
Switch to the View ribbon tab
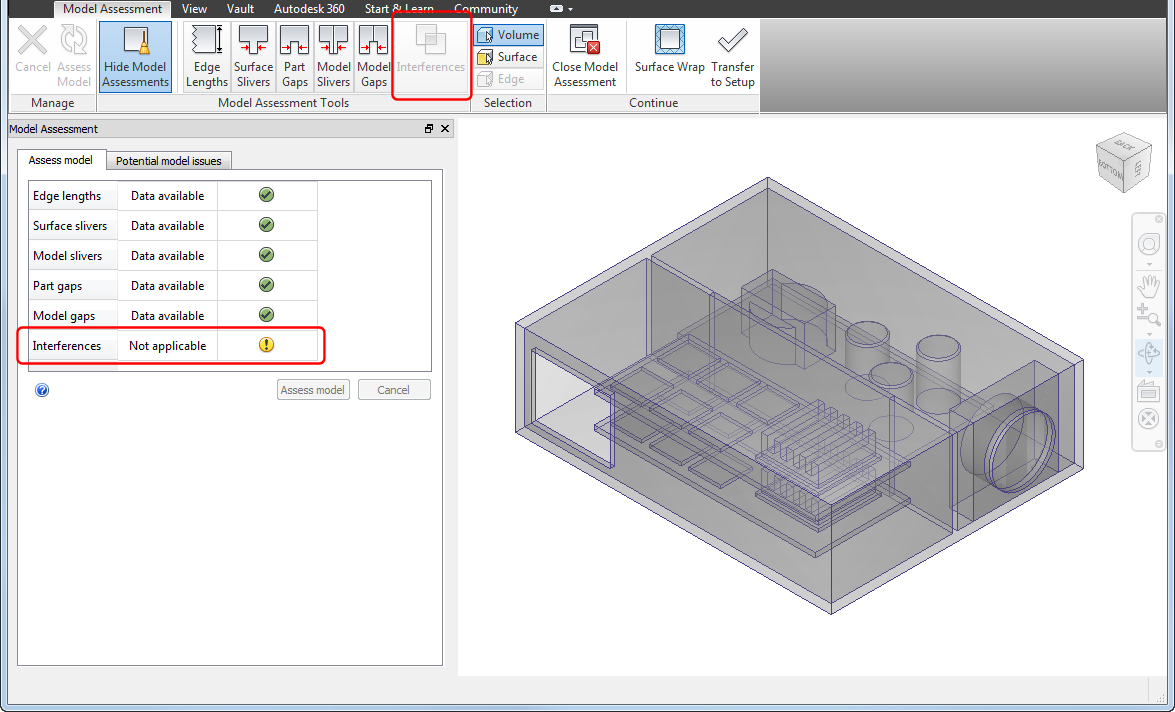pyautogui.click(x=194, y=9)
